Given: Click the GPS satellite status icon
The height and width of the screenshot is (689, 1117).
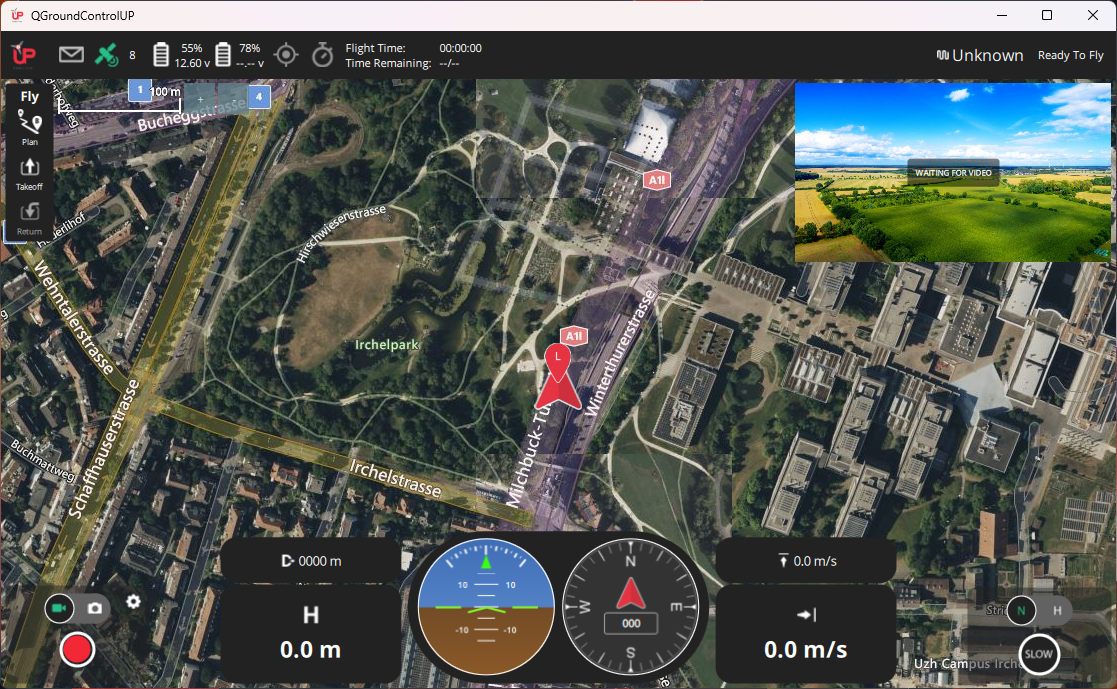Looking at the screenshot, I should point(106,55).
